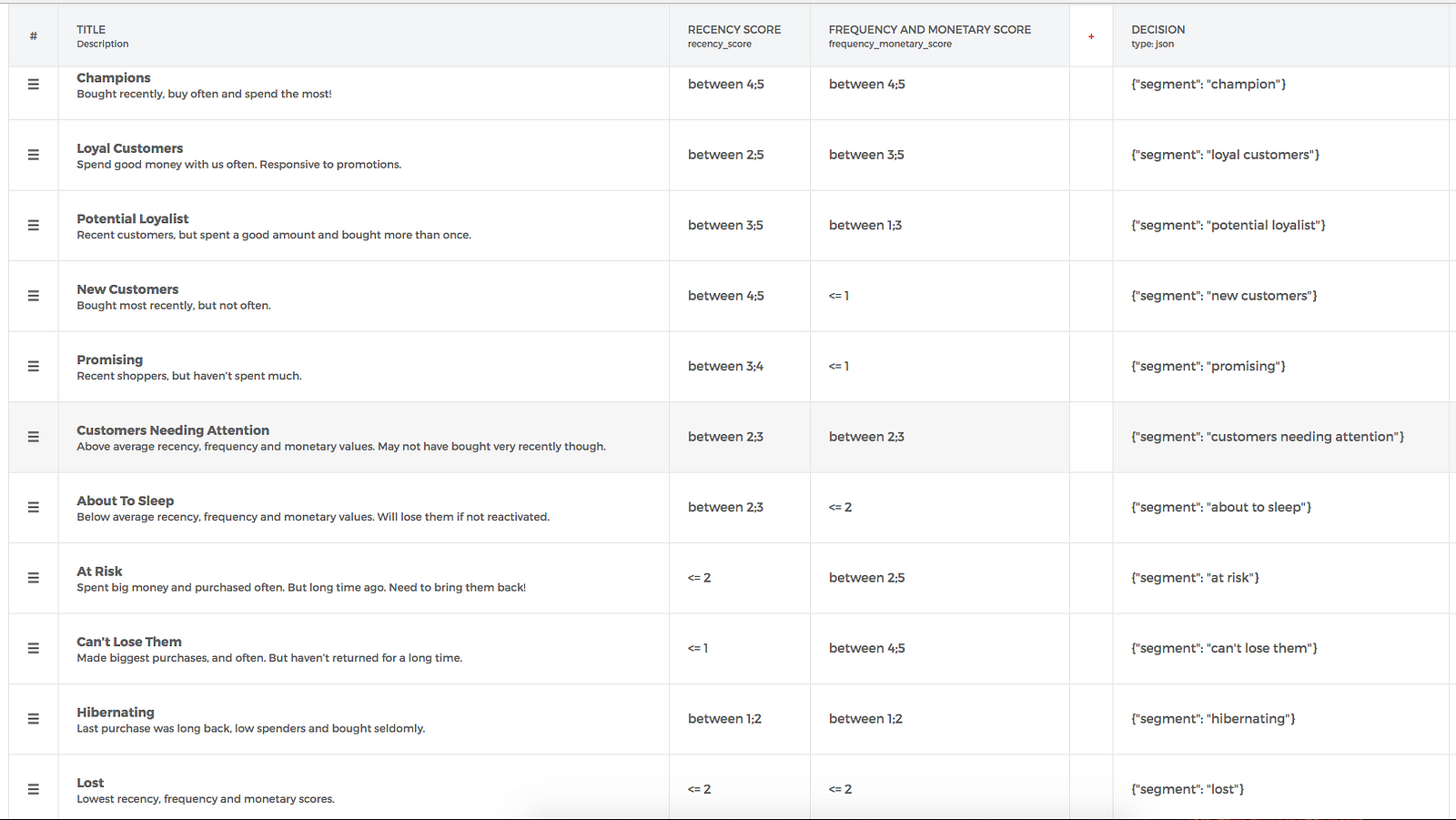The image size is (1456, 820).
Task: Click the drag handle for Loyal Customers row
Action: [x=34, y=155]
